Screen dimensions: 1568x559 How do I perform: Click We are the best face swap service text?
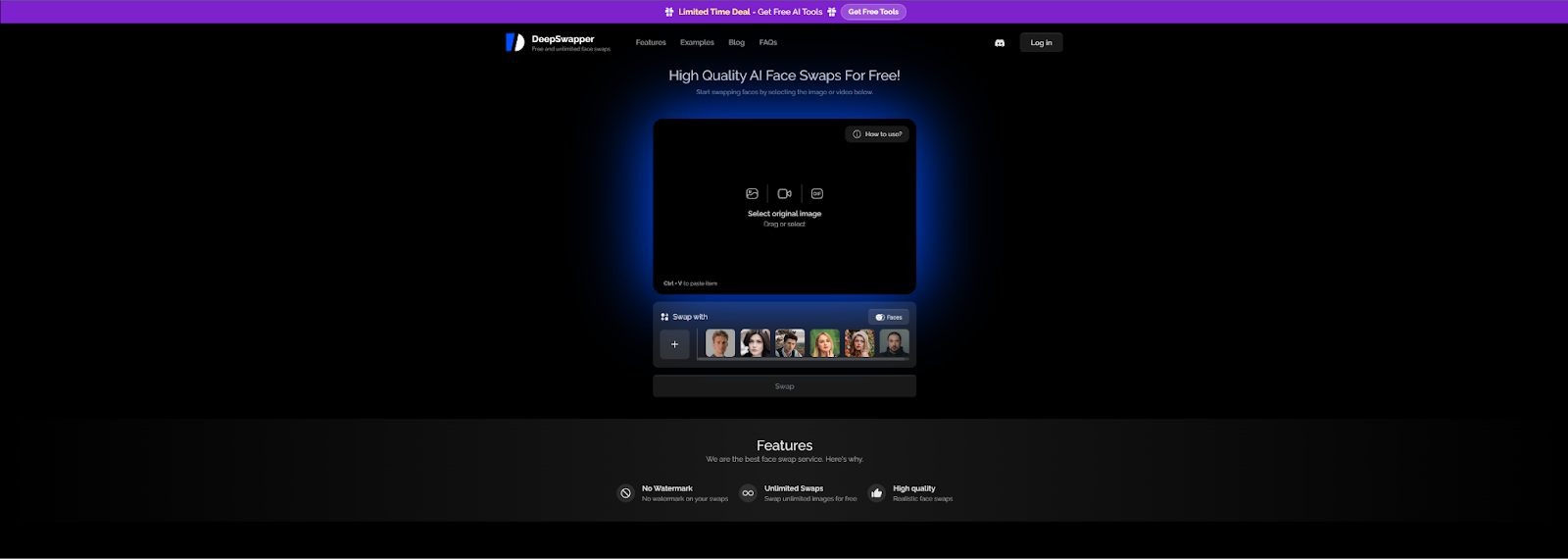[x=784, y=459]
